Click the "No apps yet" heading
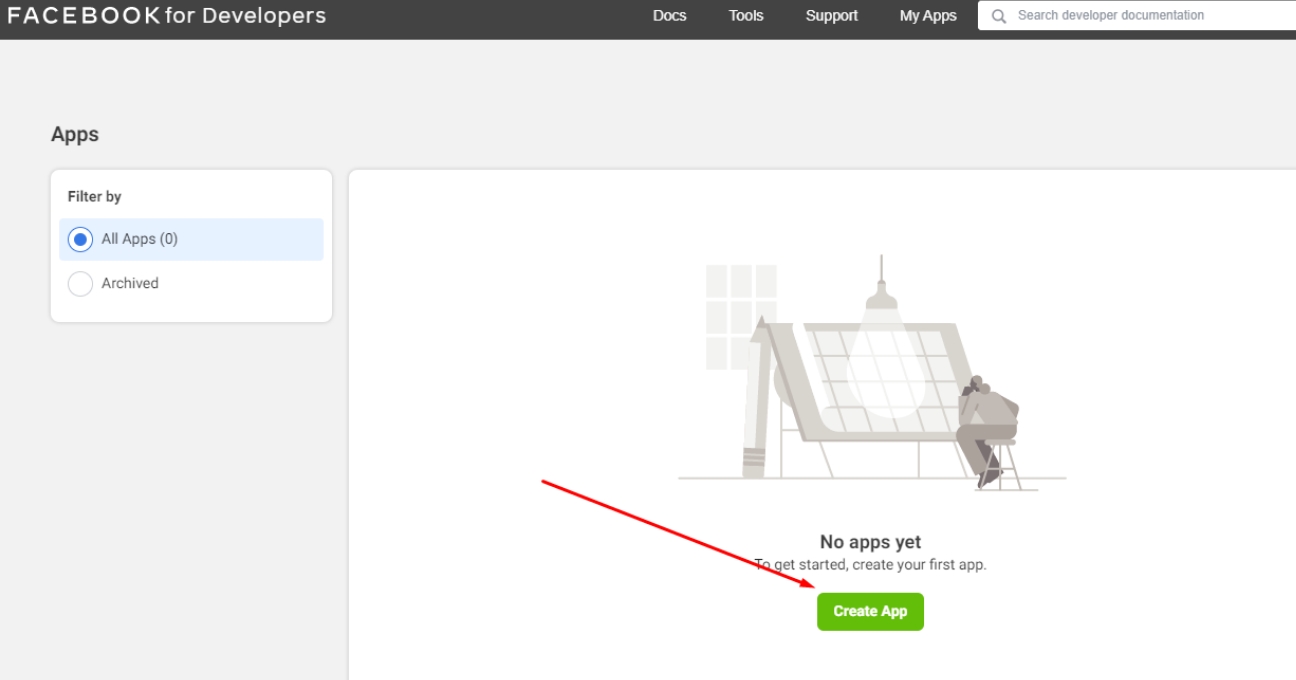 click(870, 542)
